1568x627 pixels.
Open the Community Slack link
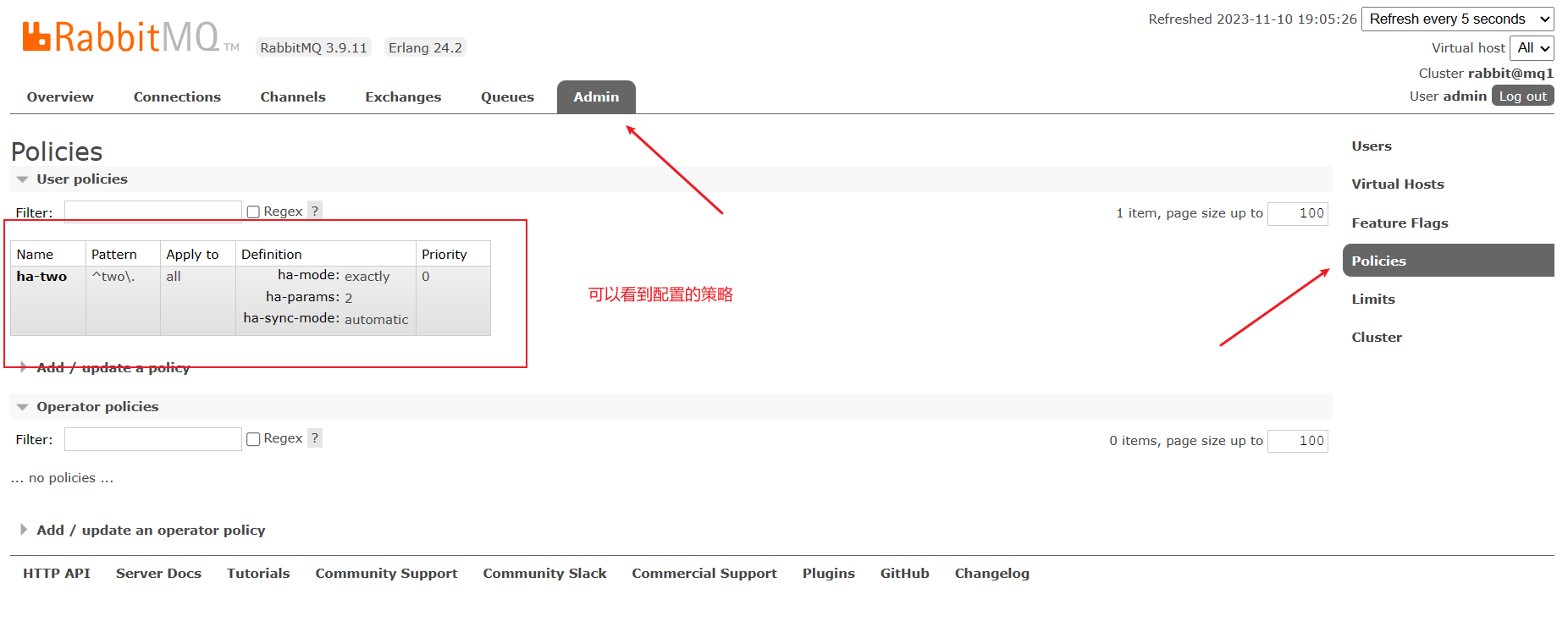(544, 573)
